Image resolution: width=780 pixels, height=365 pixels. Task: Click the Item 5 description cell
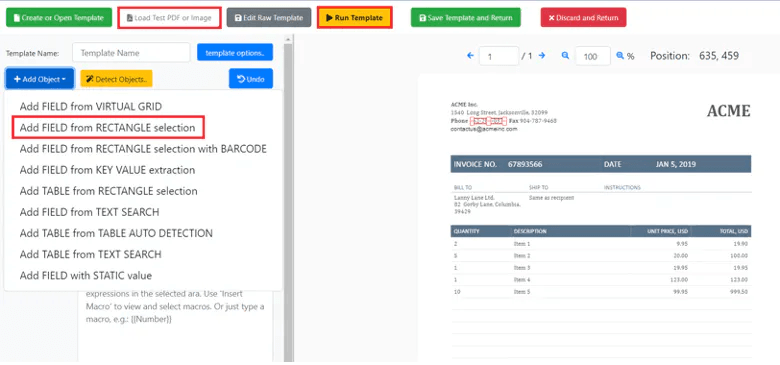(x=522, y=292)
